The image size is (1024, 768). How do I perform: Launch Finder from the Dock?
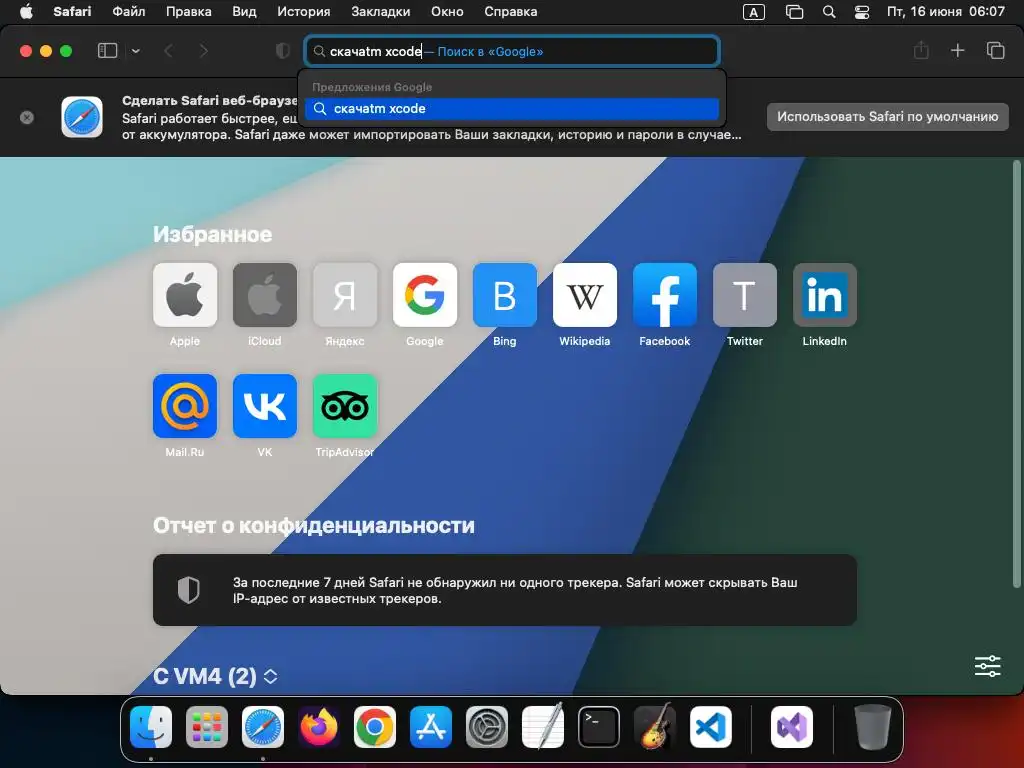point(151,727)
